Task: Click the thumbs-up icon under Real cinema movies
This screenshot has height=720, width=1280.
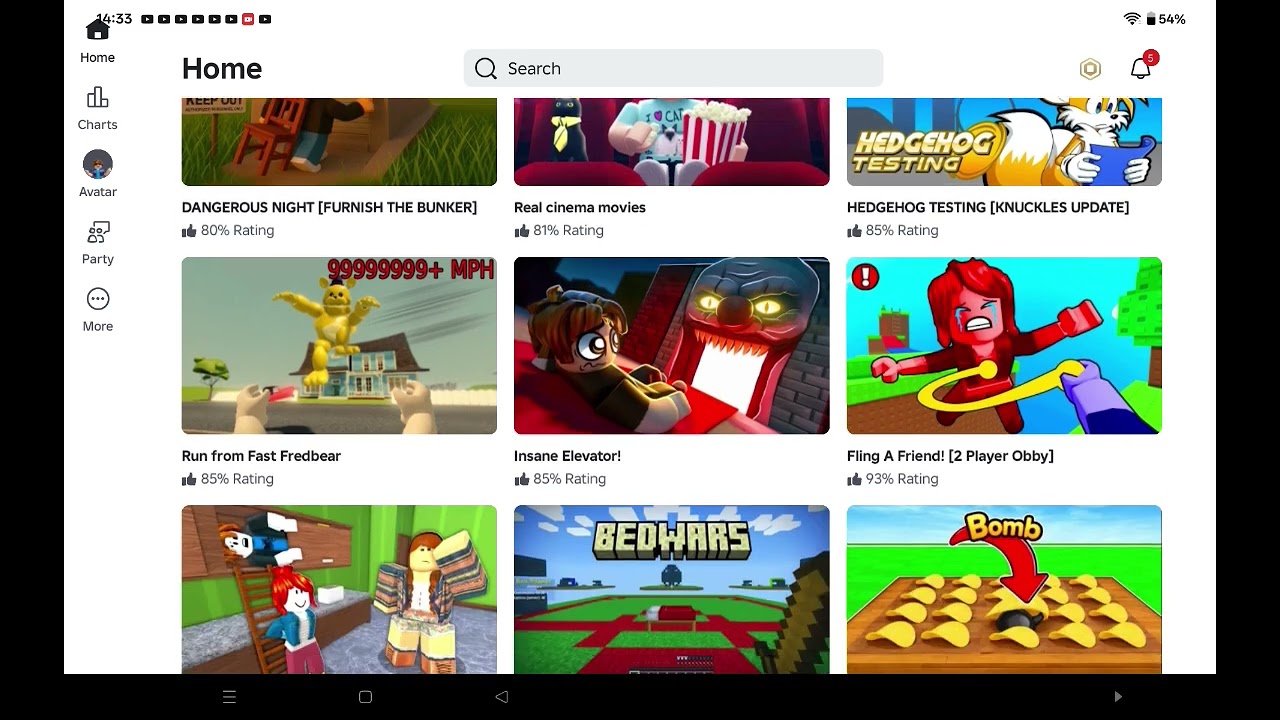Action: (x=521, y=231)
